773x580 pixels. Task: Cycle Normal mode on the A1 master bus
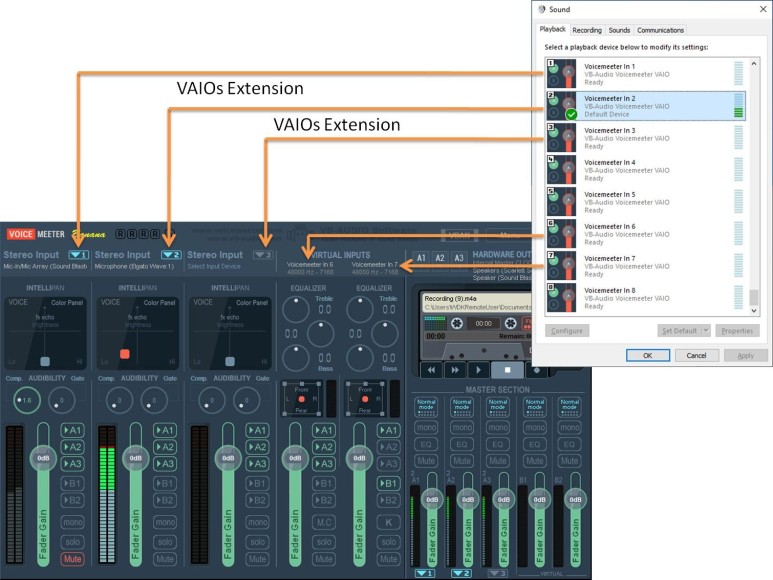click(x=426, y=407)
